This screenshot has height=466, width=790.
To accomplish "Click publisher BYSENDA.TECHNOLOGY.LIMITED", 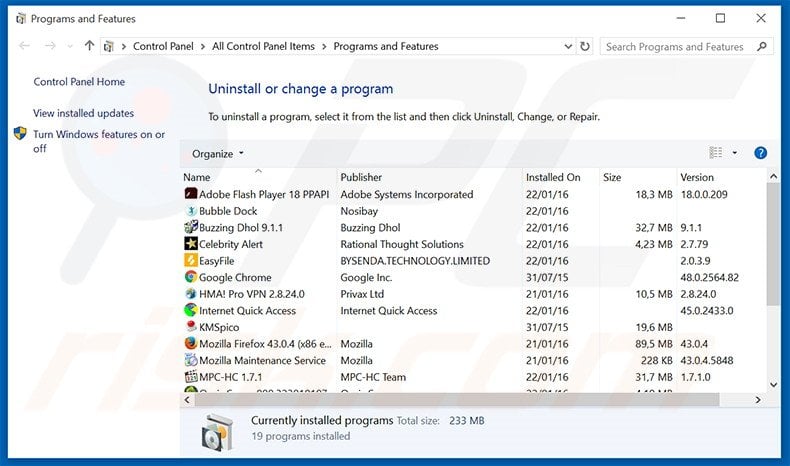I will [x=415, y=261].
